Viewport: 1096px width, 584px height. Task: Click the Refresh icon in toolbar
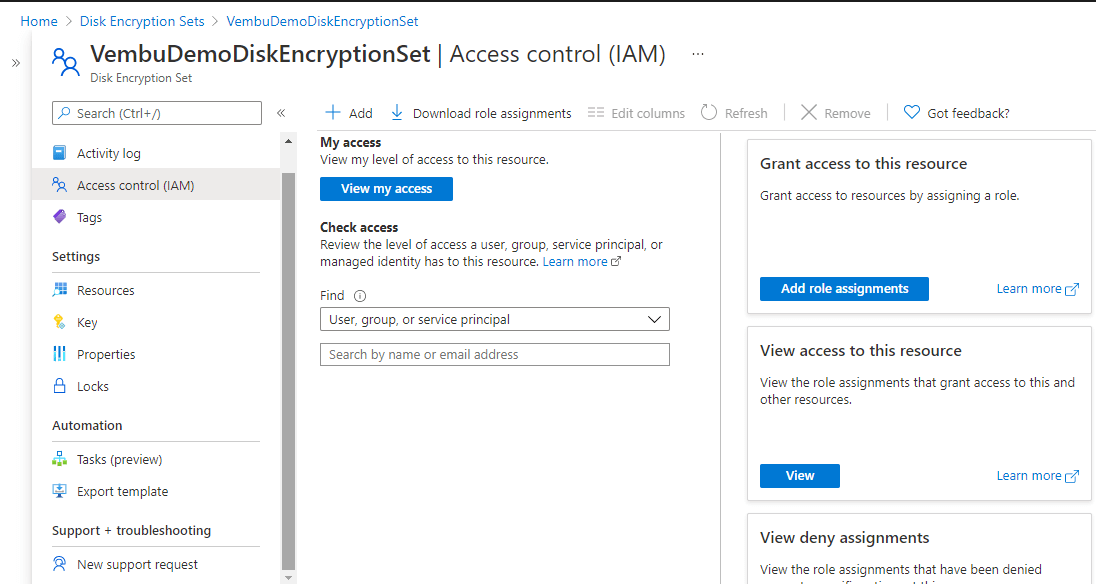(x=709, y=113)
